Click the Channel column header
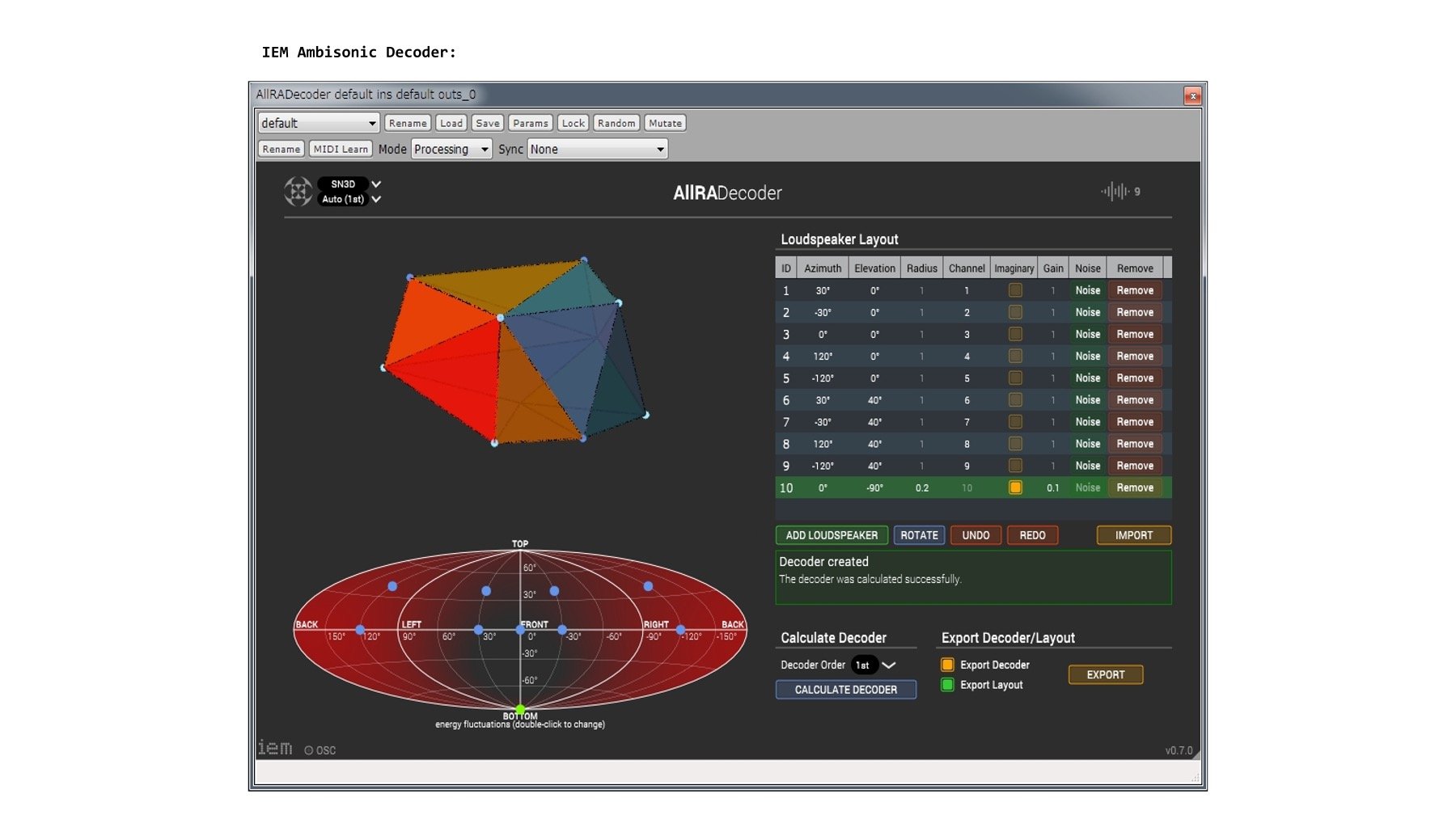Viewport: 1456px width, 819px height. pos(967,268)
